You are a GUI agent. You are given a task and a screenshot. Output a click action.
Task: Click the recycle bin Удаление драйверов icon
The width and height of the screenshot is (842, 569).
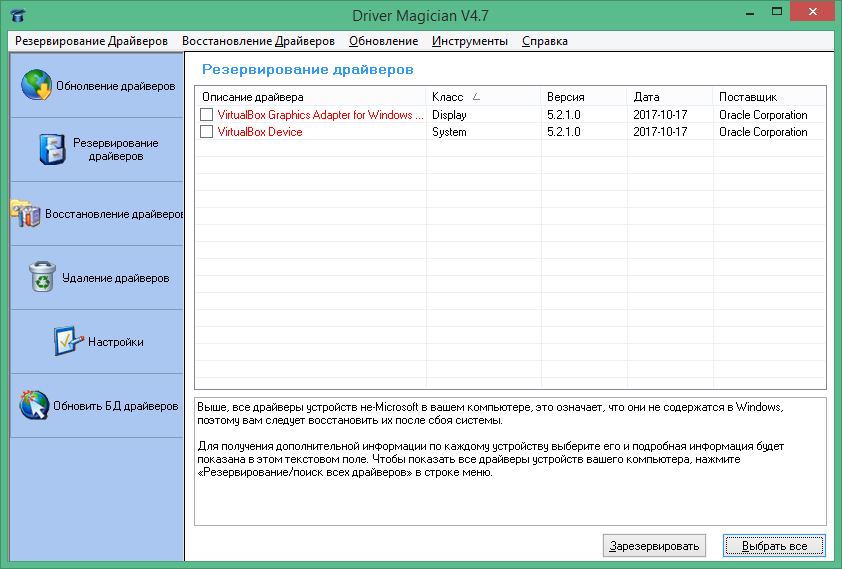[x=43, y=277]
